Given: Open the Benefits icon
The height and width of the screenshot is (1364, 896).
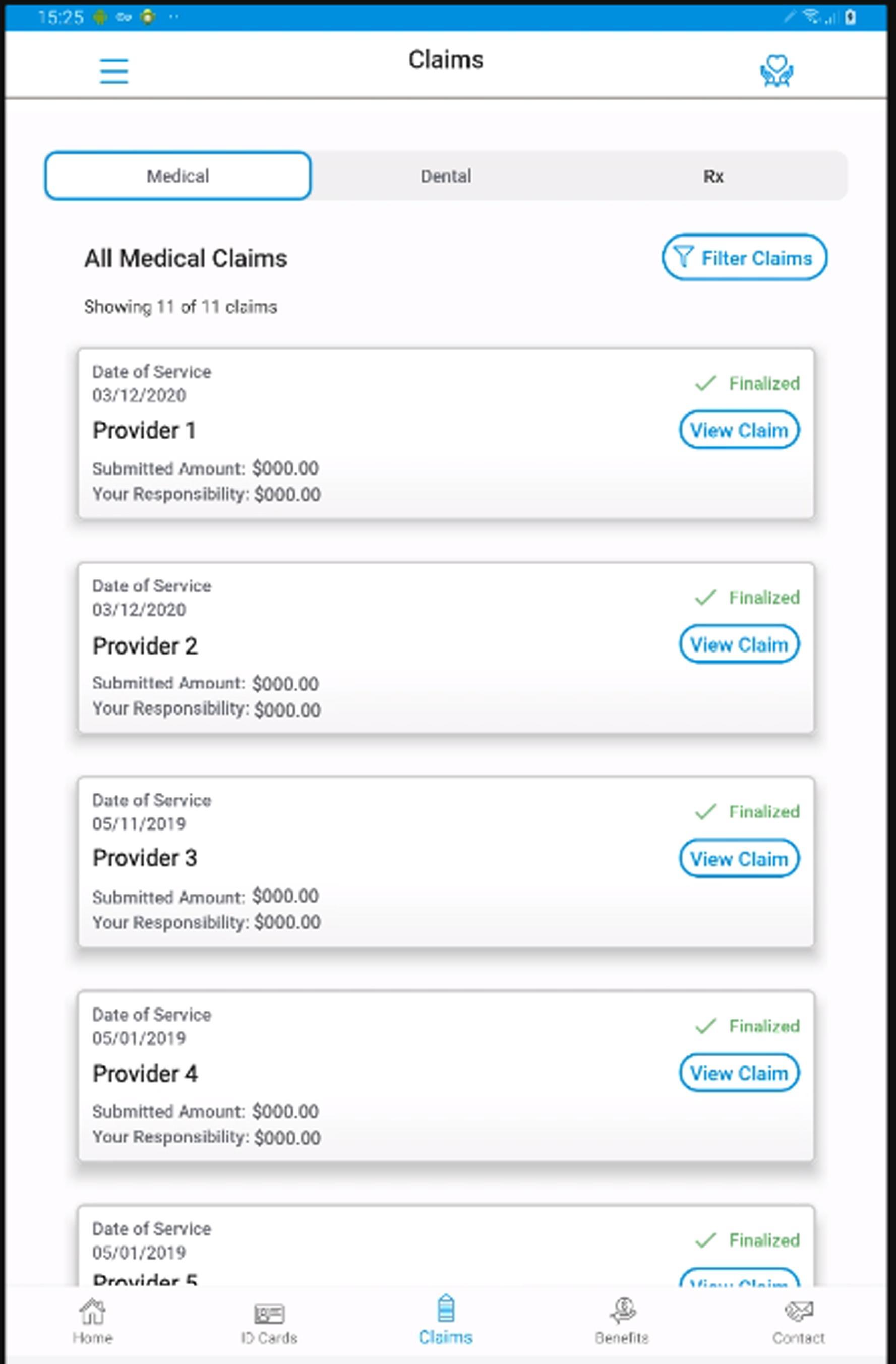Looking at the screenshot, I should coord(623,1311).
